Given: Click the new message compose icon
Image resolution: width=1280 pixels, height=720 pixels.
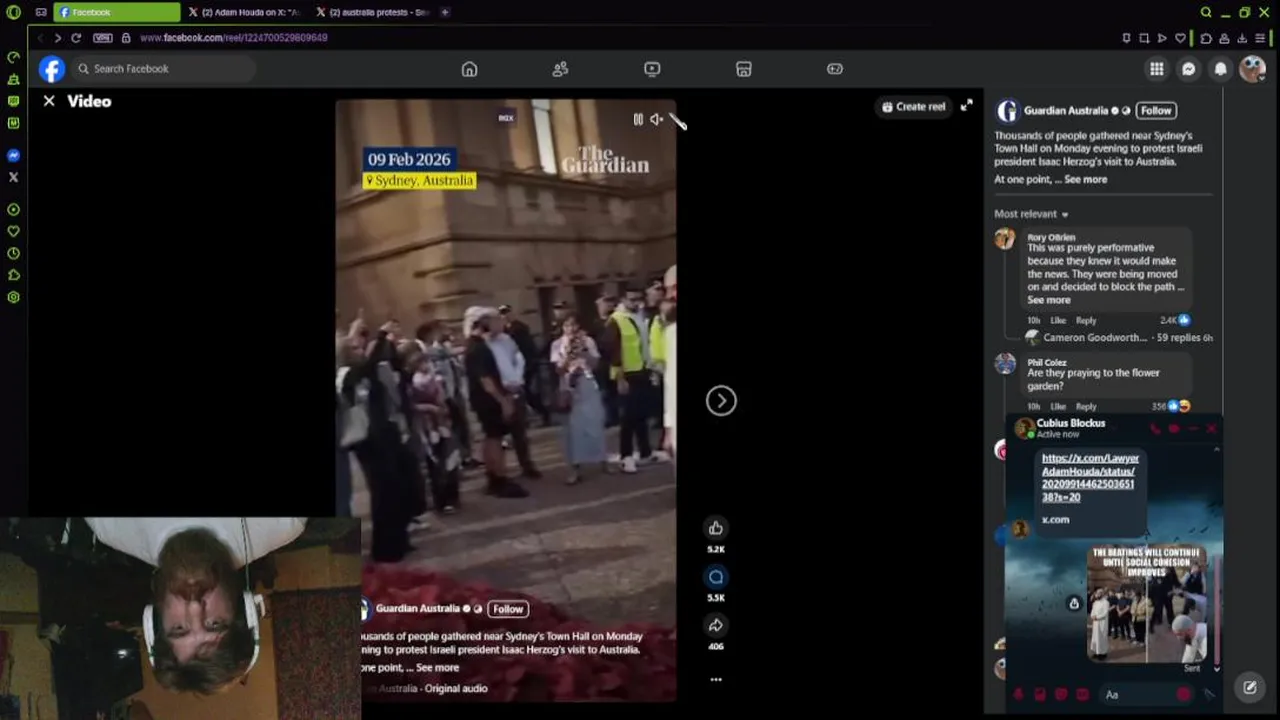Looking at the screenshot, I should click(x=1250, y=687).
